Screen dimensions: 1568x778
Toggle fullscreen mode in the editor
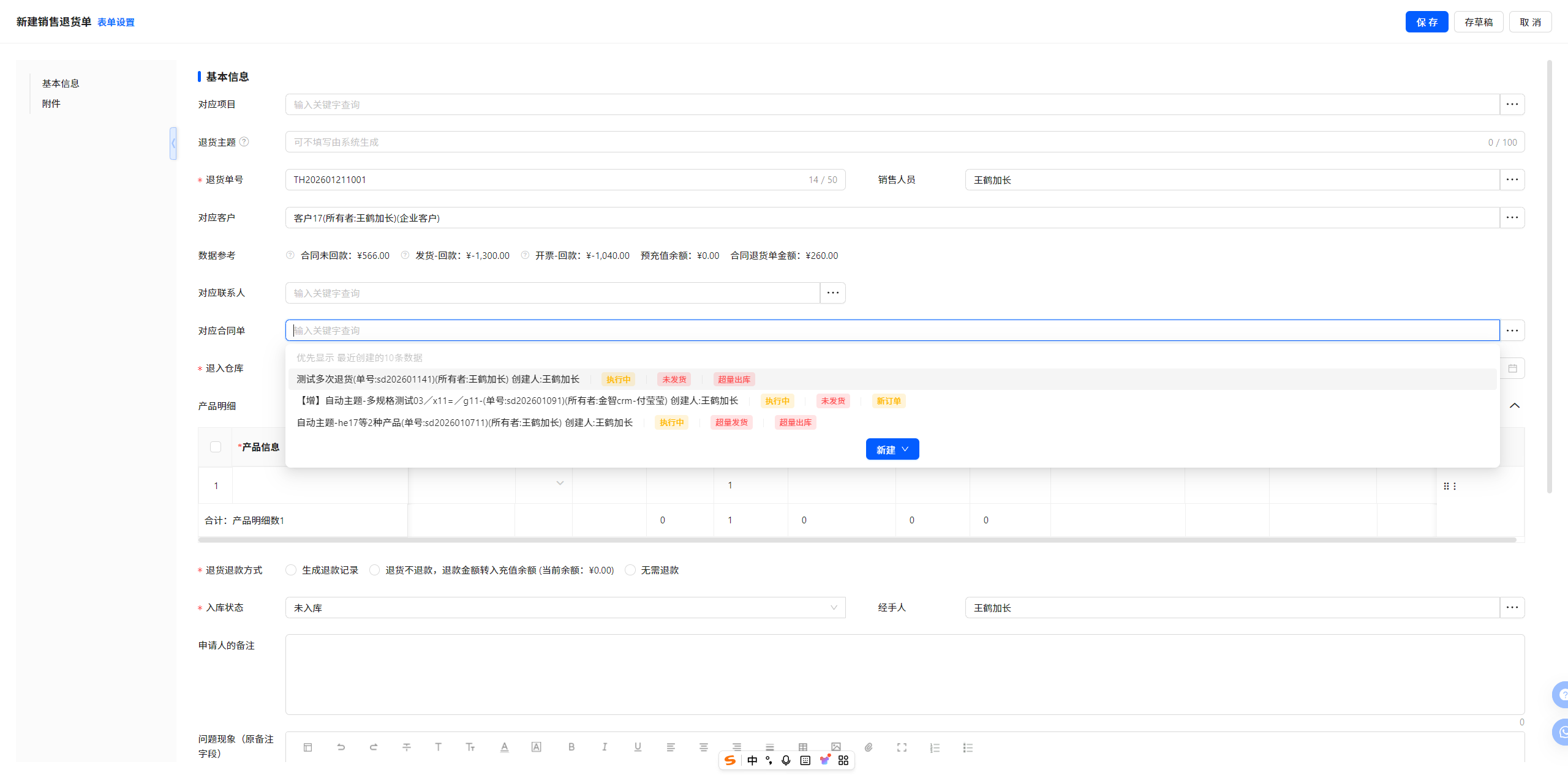[x=902, y=747]
